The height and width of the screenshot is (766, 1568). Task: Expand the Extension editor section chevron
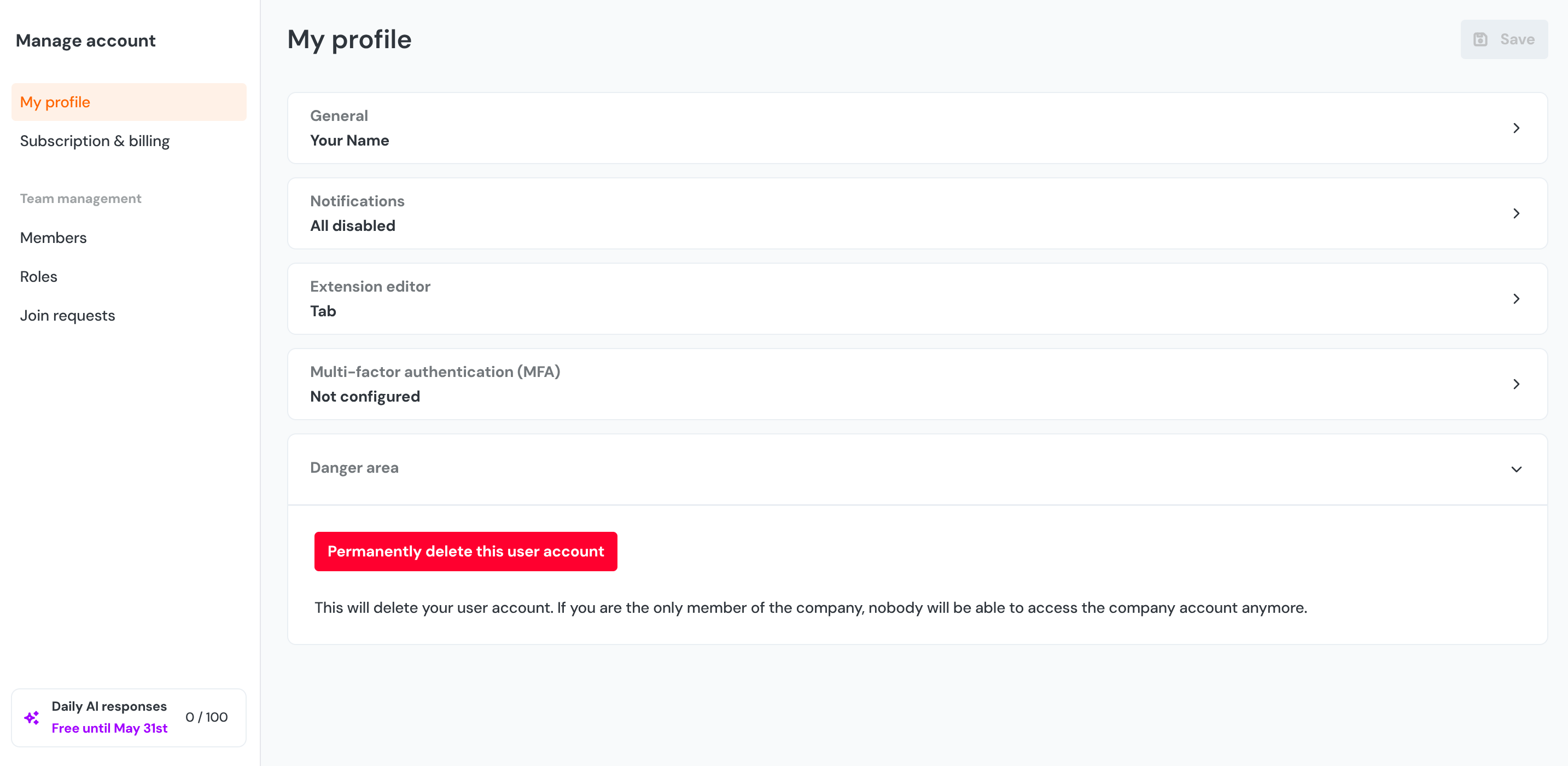tap(1516, 299)
